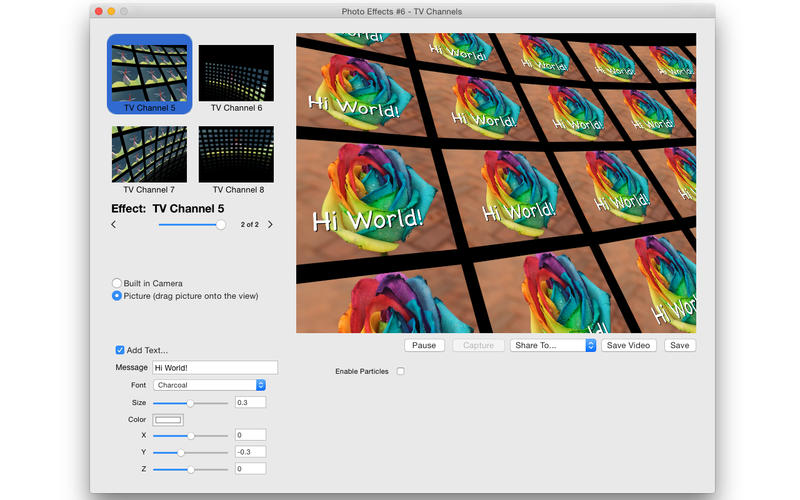Open the text Color swatch
Image resolution: width=800 pixels, height=500 pixels.
pos(168,420)
